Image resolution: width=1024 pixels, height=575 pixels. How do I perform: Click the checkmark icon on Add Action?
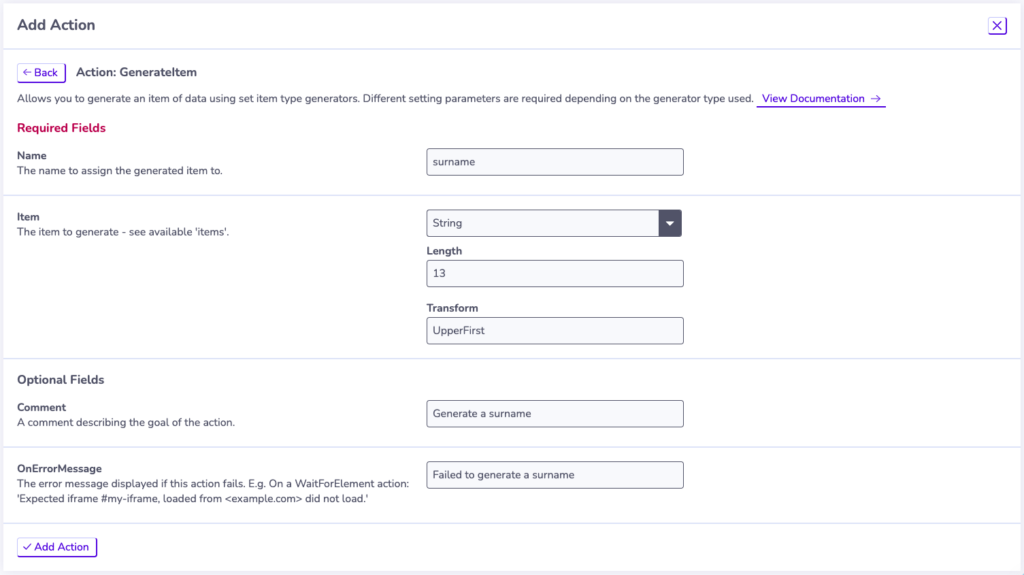tap(27, 547)
